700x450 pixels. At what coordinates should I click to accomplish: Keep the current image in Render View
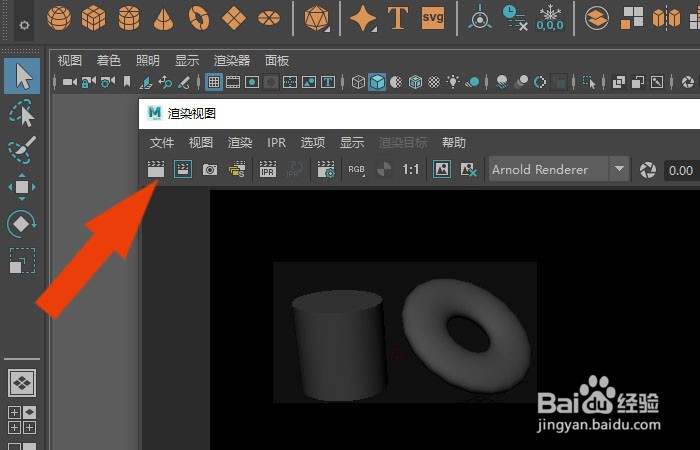pyautogui.click(x=442, y=169)
